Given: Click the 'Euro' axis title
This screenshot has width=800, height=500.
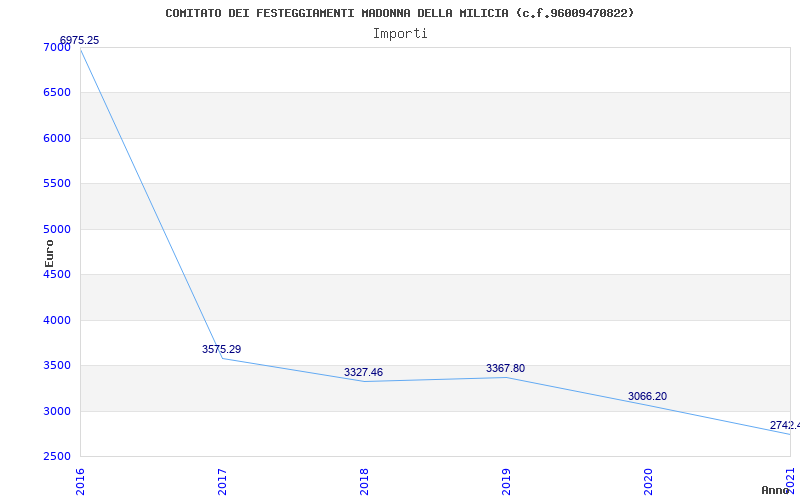Looking at the screenshot, I should coord(49,254).
